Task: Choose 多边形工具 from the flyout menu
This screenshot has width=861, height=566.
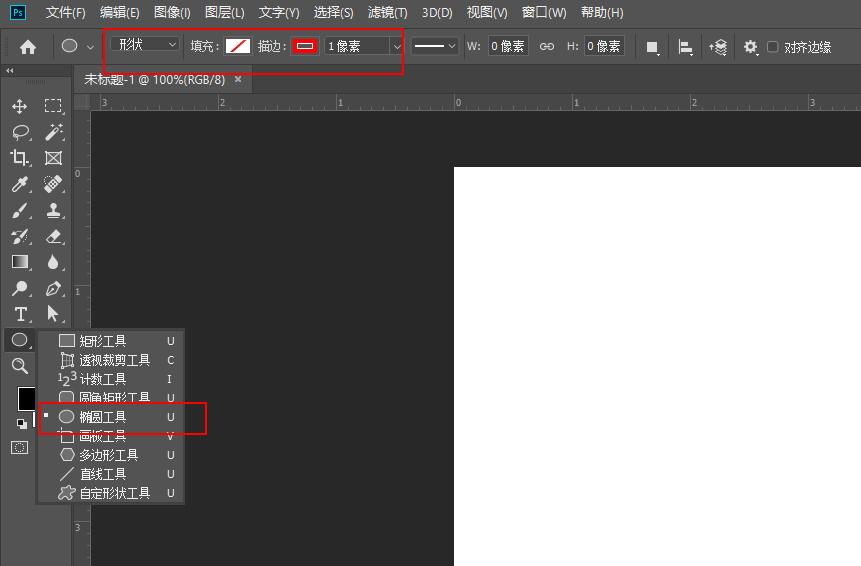Action: pos(108,455)
